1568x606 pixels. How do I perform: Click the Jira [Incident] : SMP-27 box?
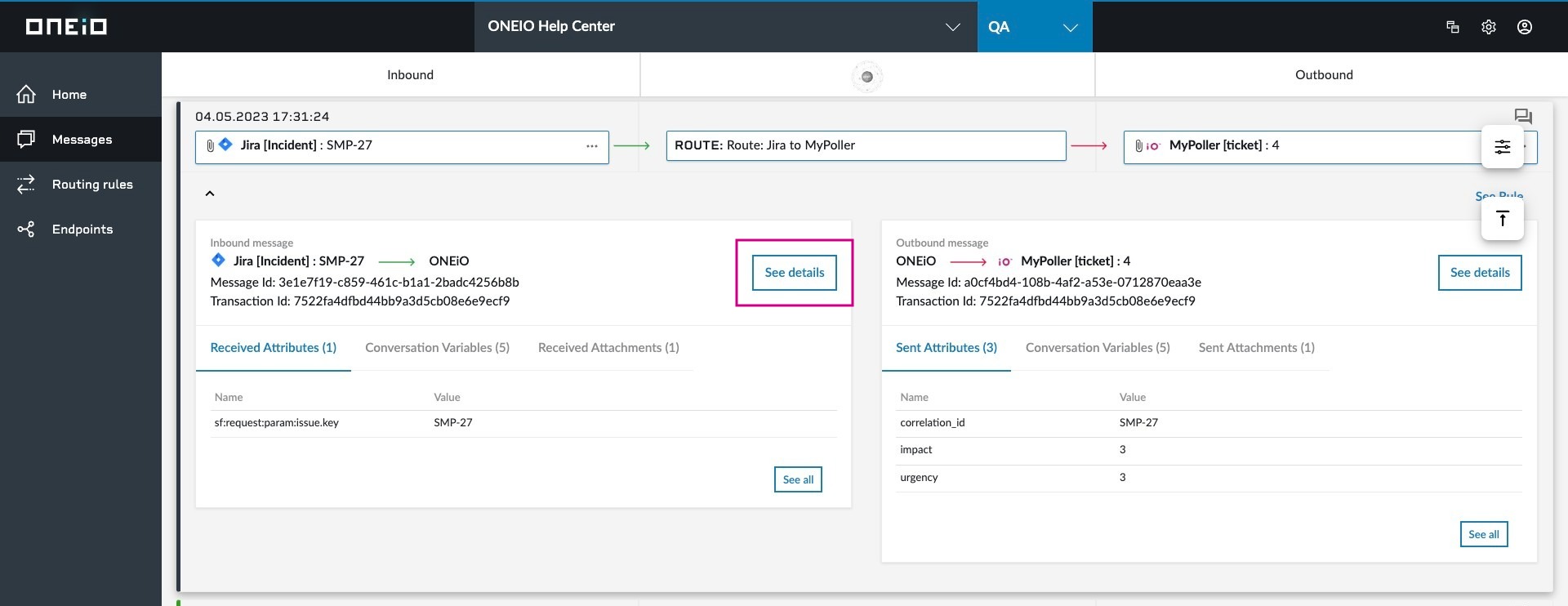coord(402,147)
